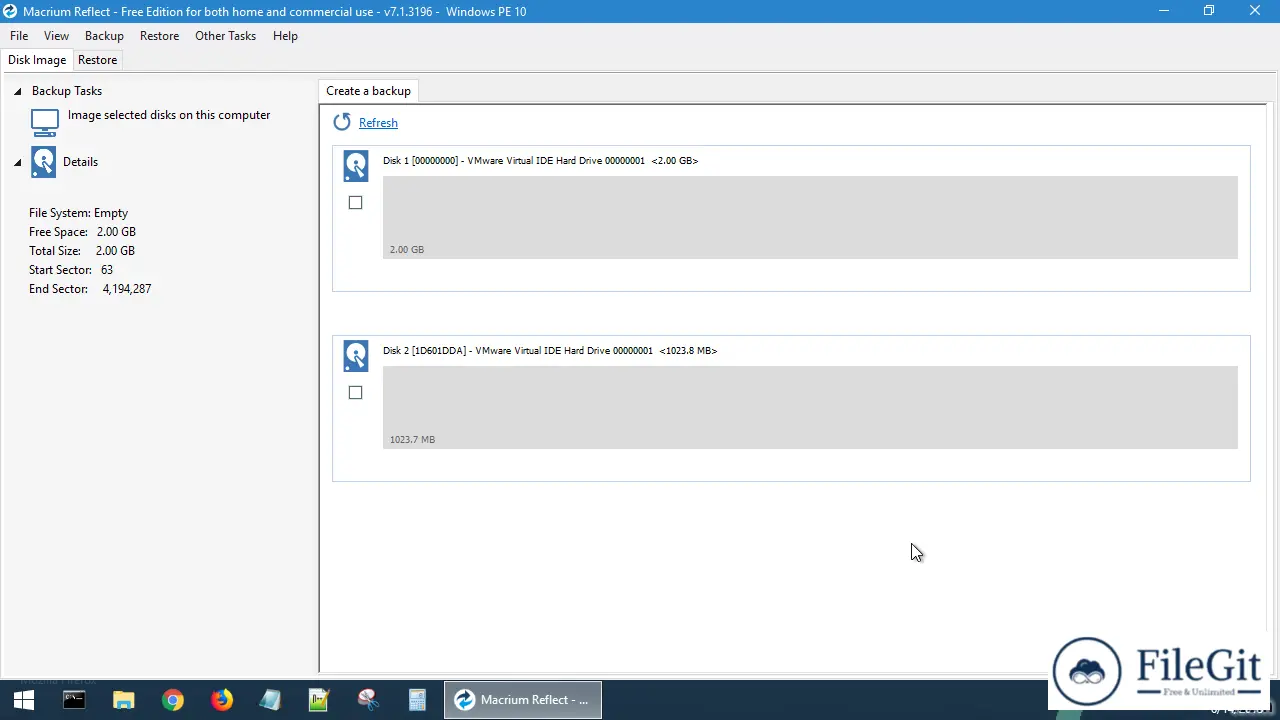Click the Refresh circular arrow icon

click(x=342, y=122)
